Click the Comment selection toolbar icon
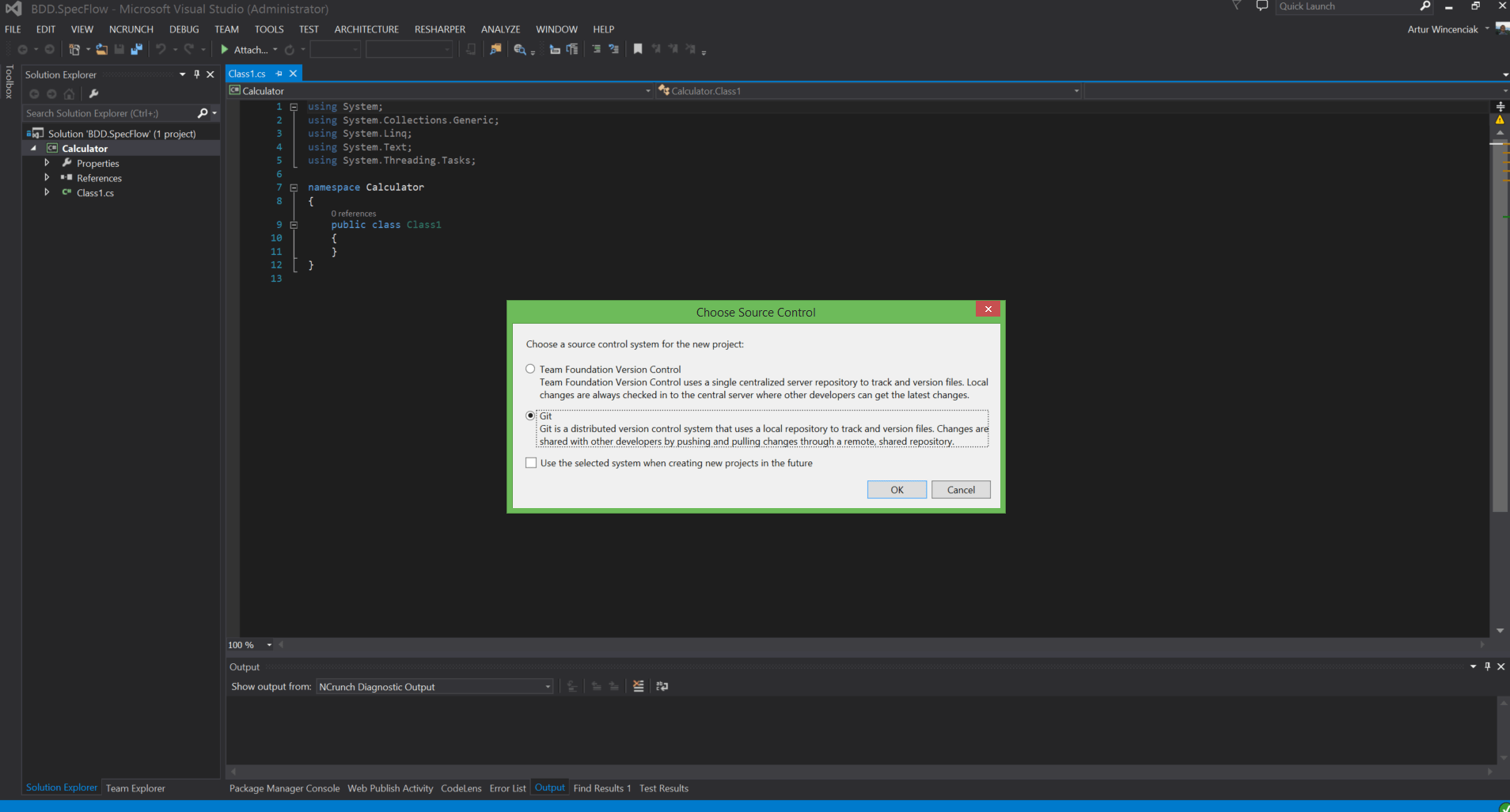1510x812 pixels. tap(596, 49)
